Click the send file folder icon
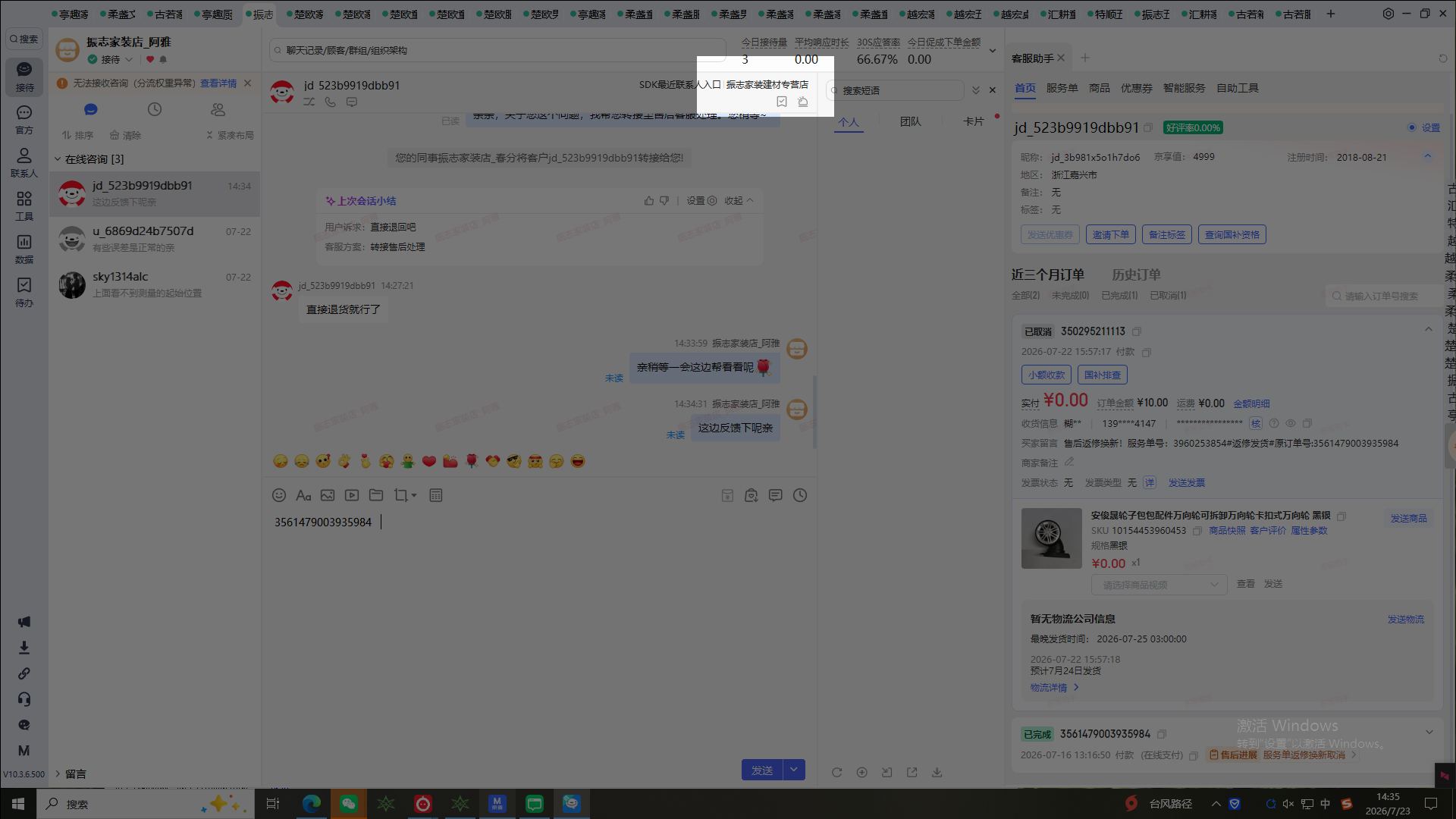 376,495
